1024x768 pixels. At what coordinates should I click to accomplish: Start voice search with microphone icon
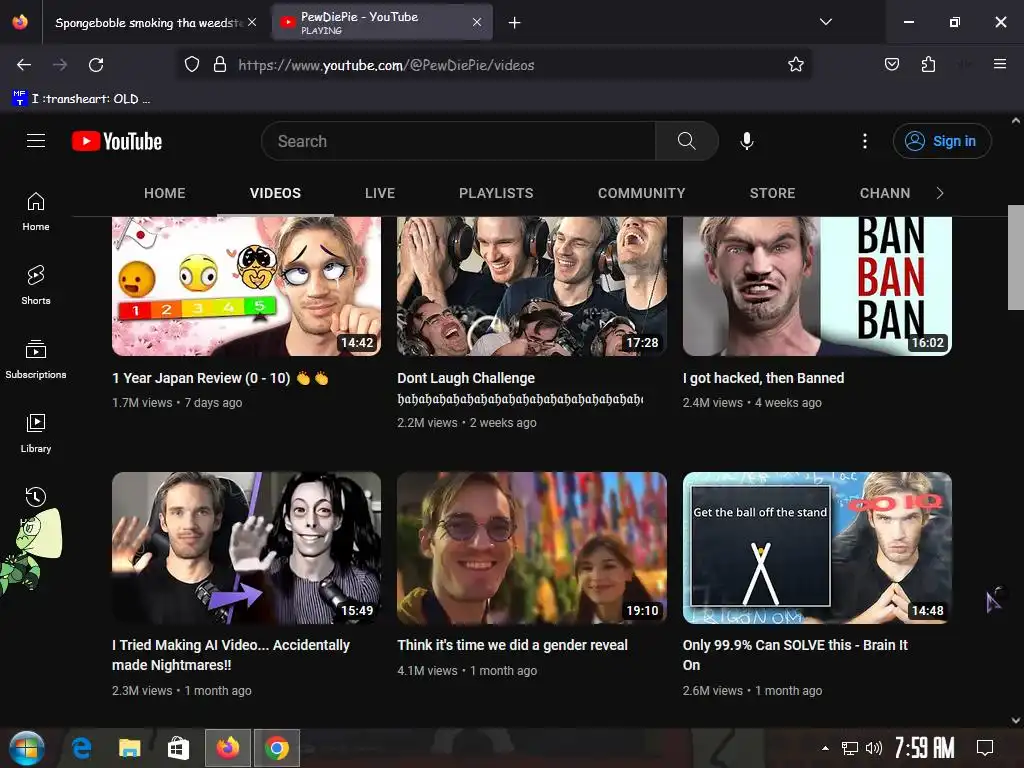746,141
